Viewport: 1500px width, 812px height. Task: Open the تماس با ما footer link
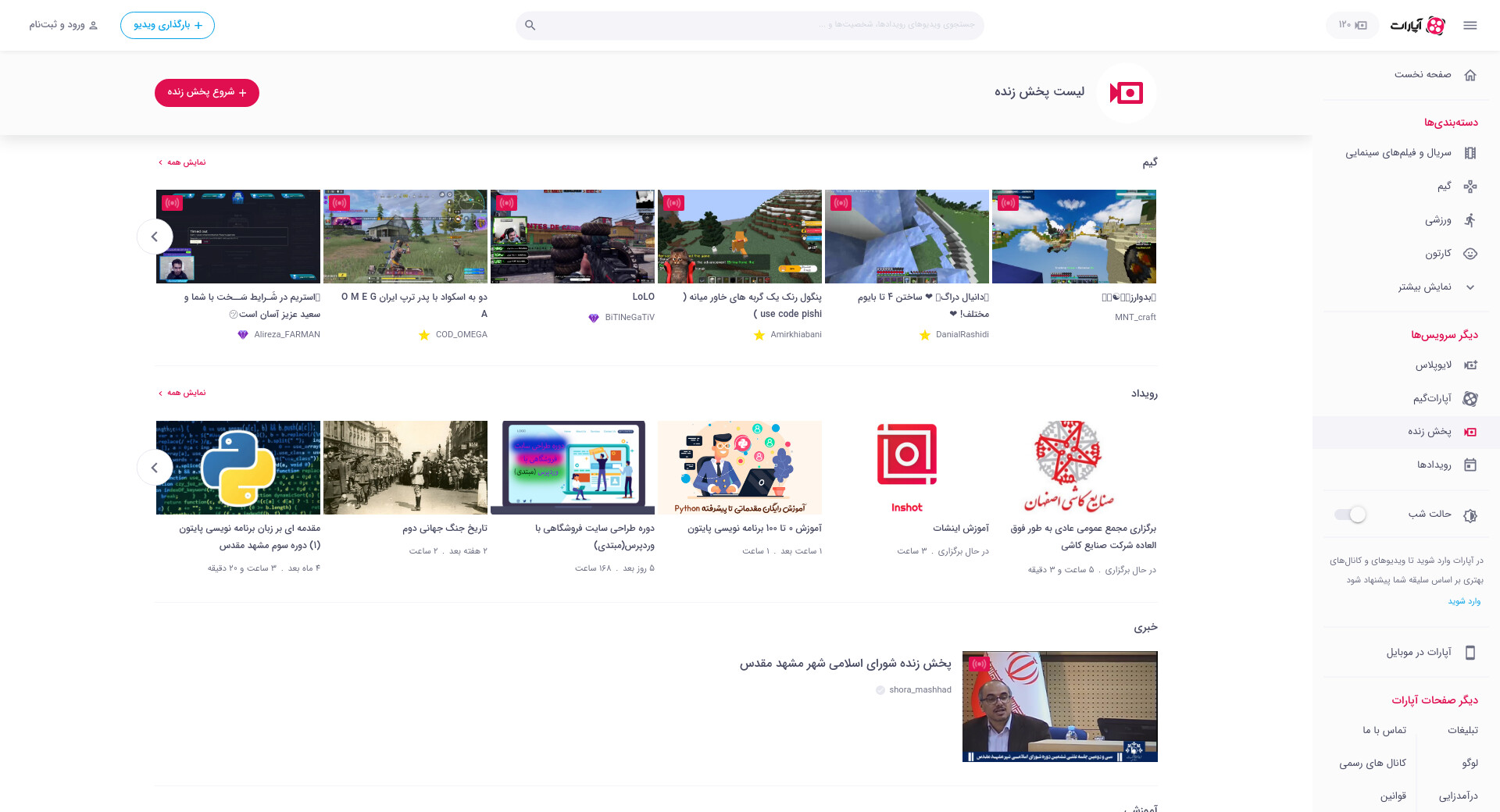tap(1384, 730)
